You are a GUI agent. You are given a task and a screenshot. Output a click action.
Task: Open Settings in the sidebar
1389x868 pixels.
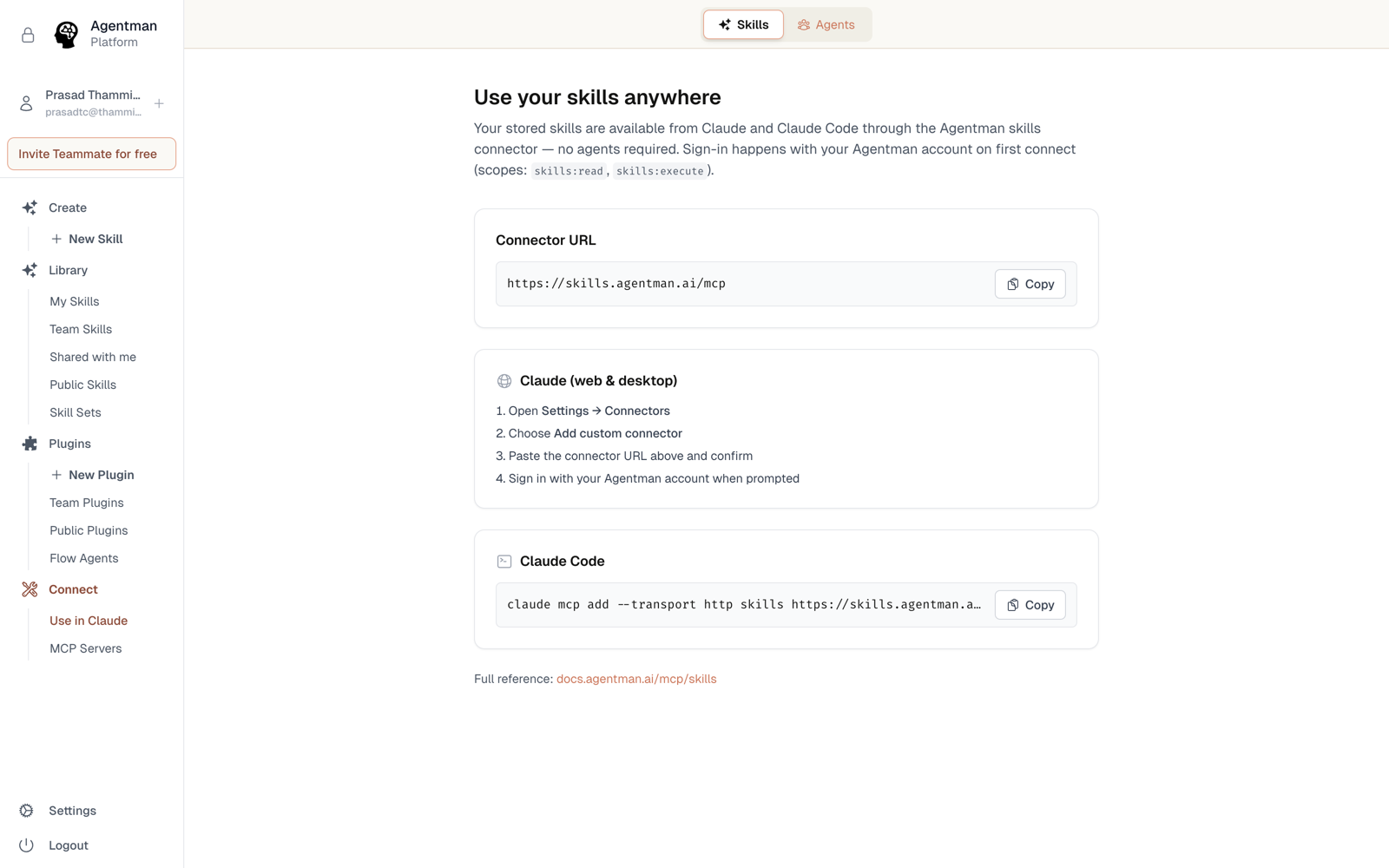coord(72,811)
